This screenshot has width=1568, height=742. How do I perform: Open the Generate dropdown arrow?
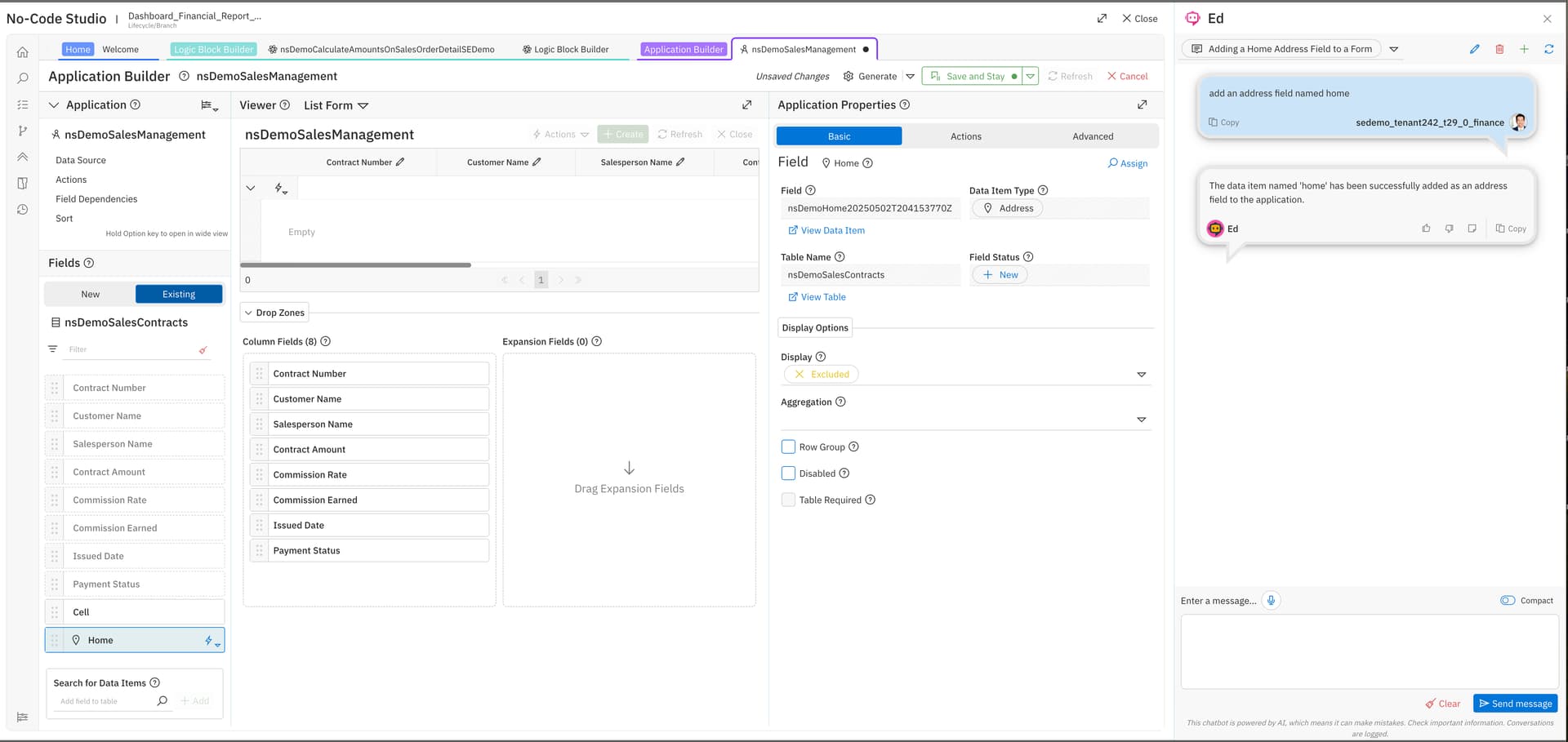pyautogui.click(x=910, y=76)
